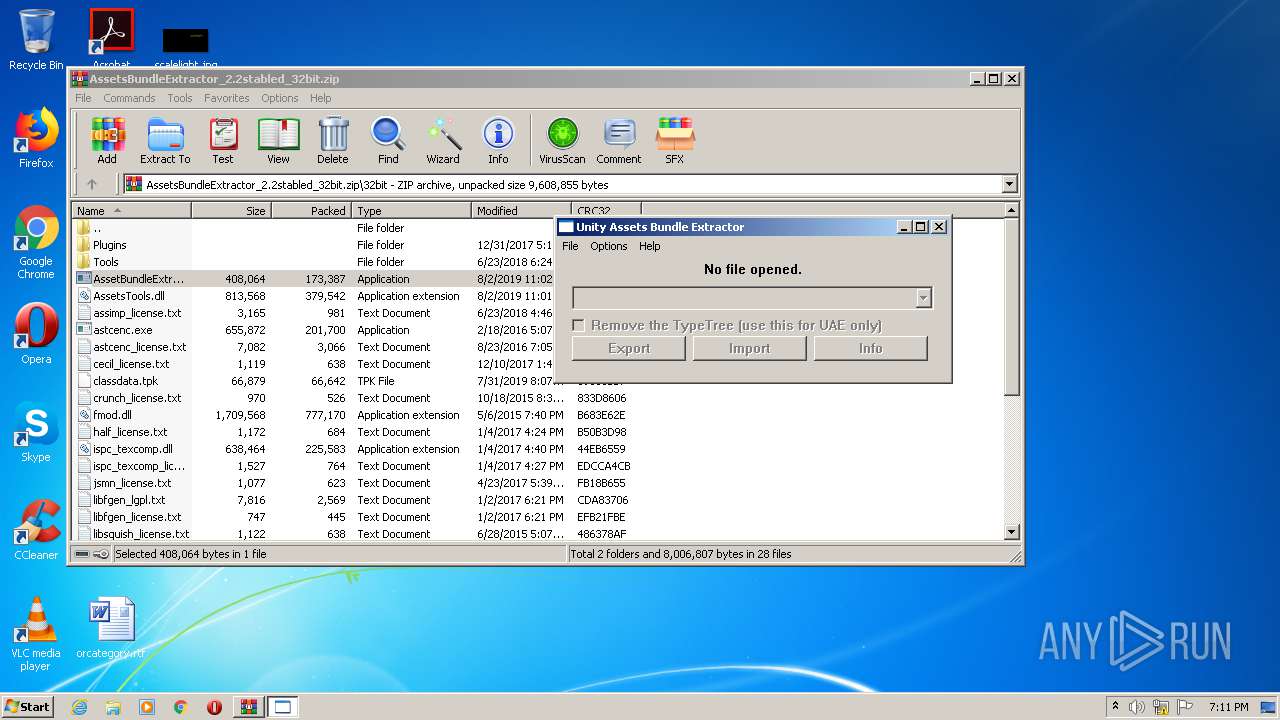The height and width of the screenshot is (720, 1280).
Task: Click the taskbar clock showing 7:11 PM
Action: [x=1228, y=707]
